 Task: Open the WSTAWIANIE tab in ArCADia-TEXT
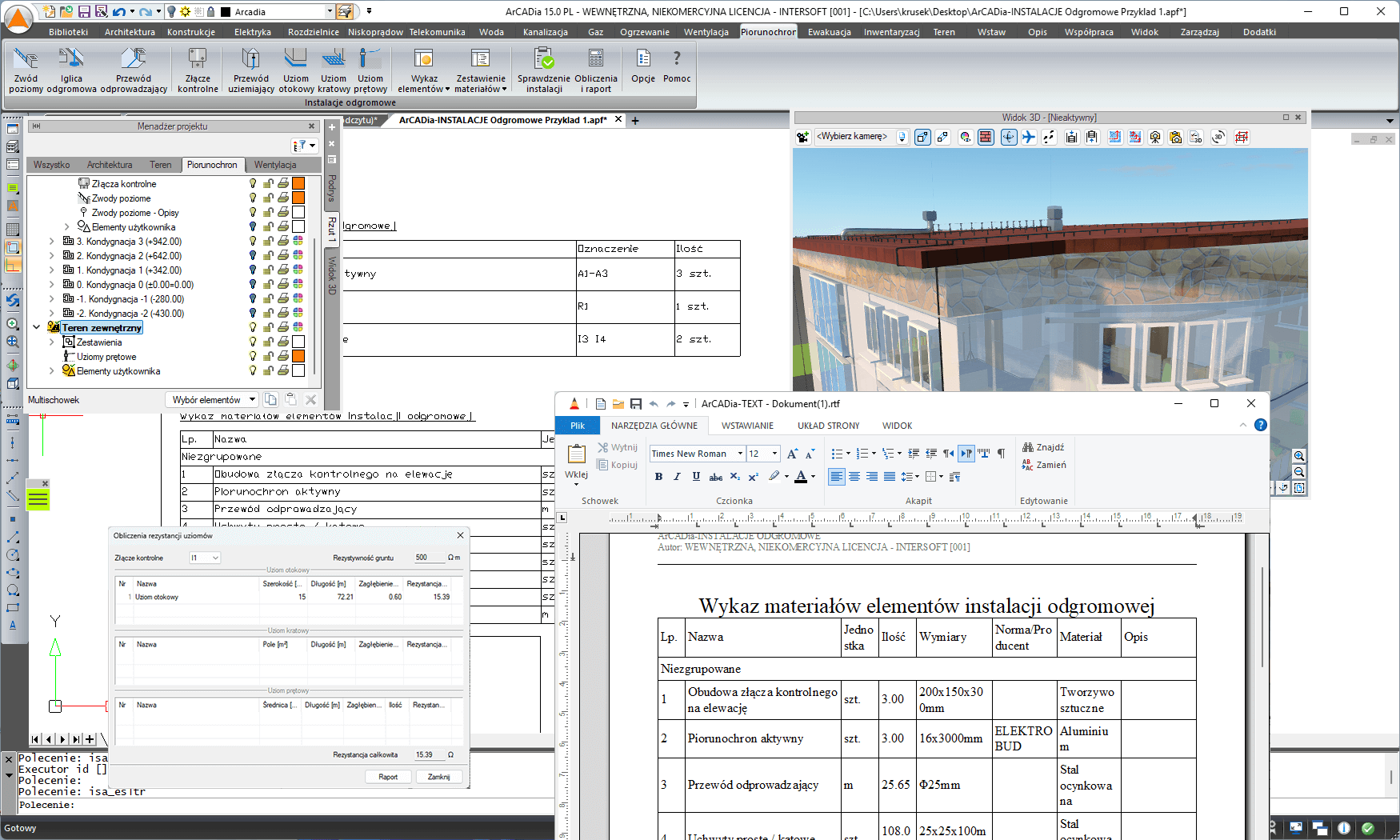[747, 426]
